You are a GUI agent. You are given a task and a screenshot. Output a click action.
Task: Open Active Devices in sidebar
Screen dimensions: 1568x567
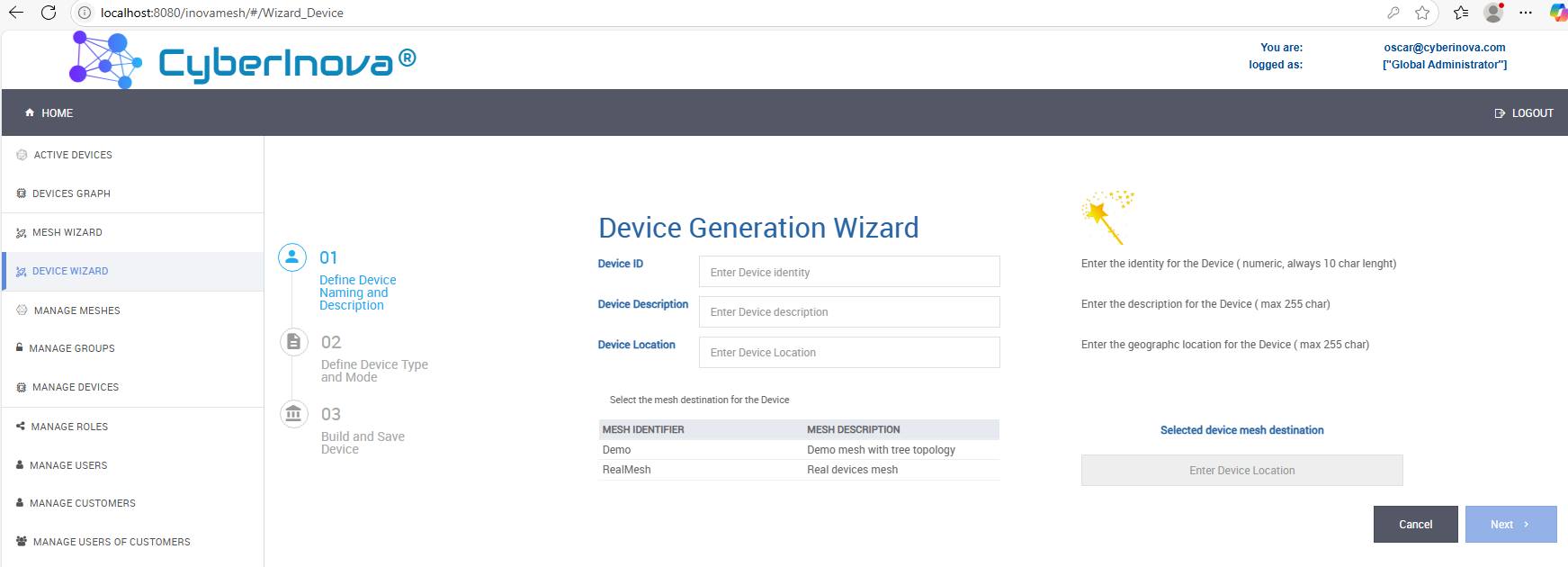click(72, 155)
